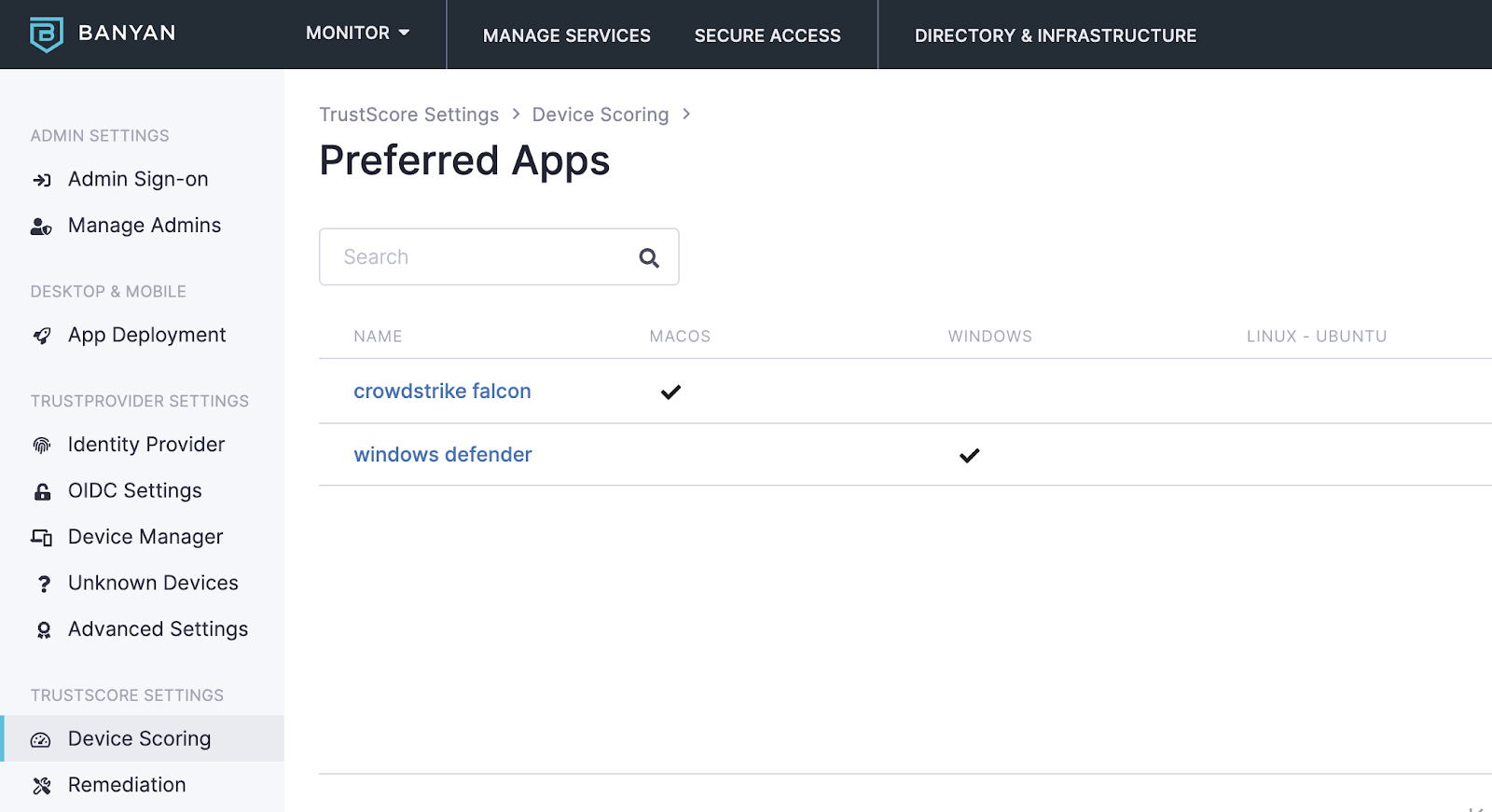Screen dimensions: 1492x812
Task: Click the LINUX - UBUNTU column header
Action: point(1317,337)
